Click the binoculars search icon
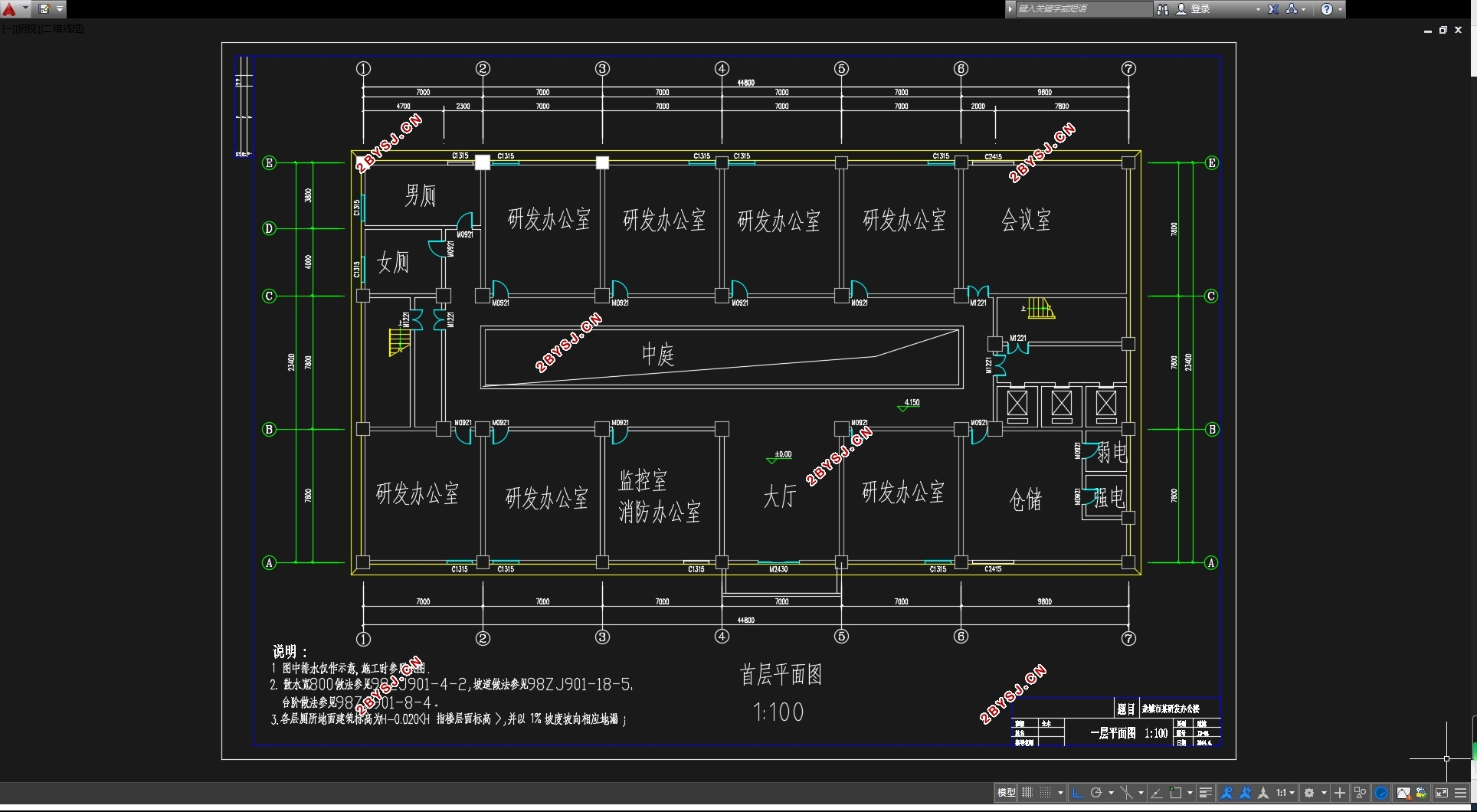This screenshot has width=1477, height=812. click(x=1163, y=9)
